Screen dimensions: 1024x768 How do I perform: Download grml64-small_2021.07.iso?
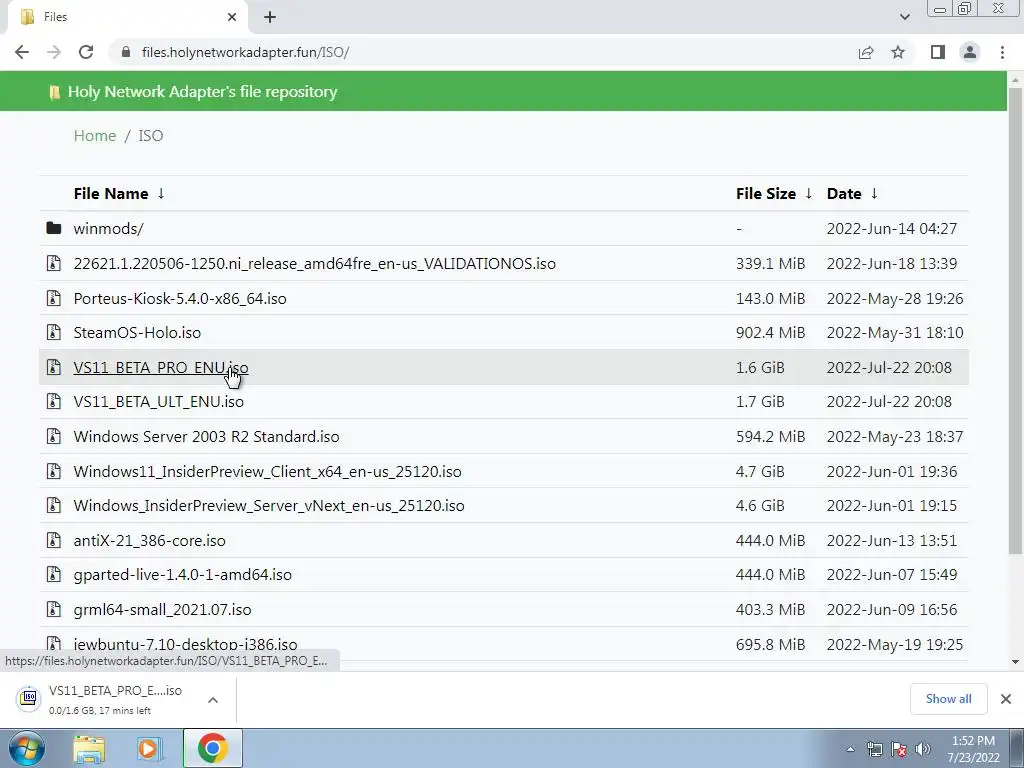point(163,609)
